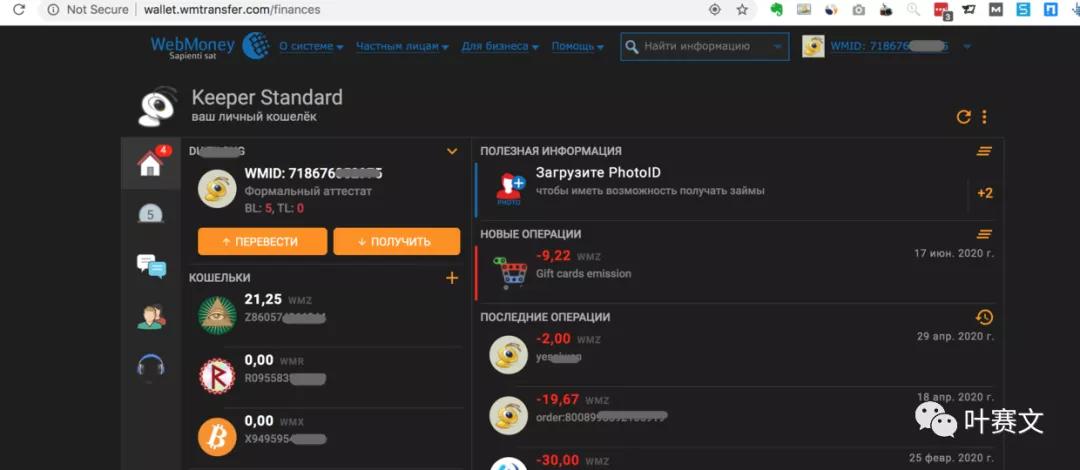1080x470 pixels.
Task: Click the Evernote extension icon
Action: click(x=777, y=10)
